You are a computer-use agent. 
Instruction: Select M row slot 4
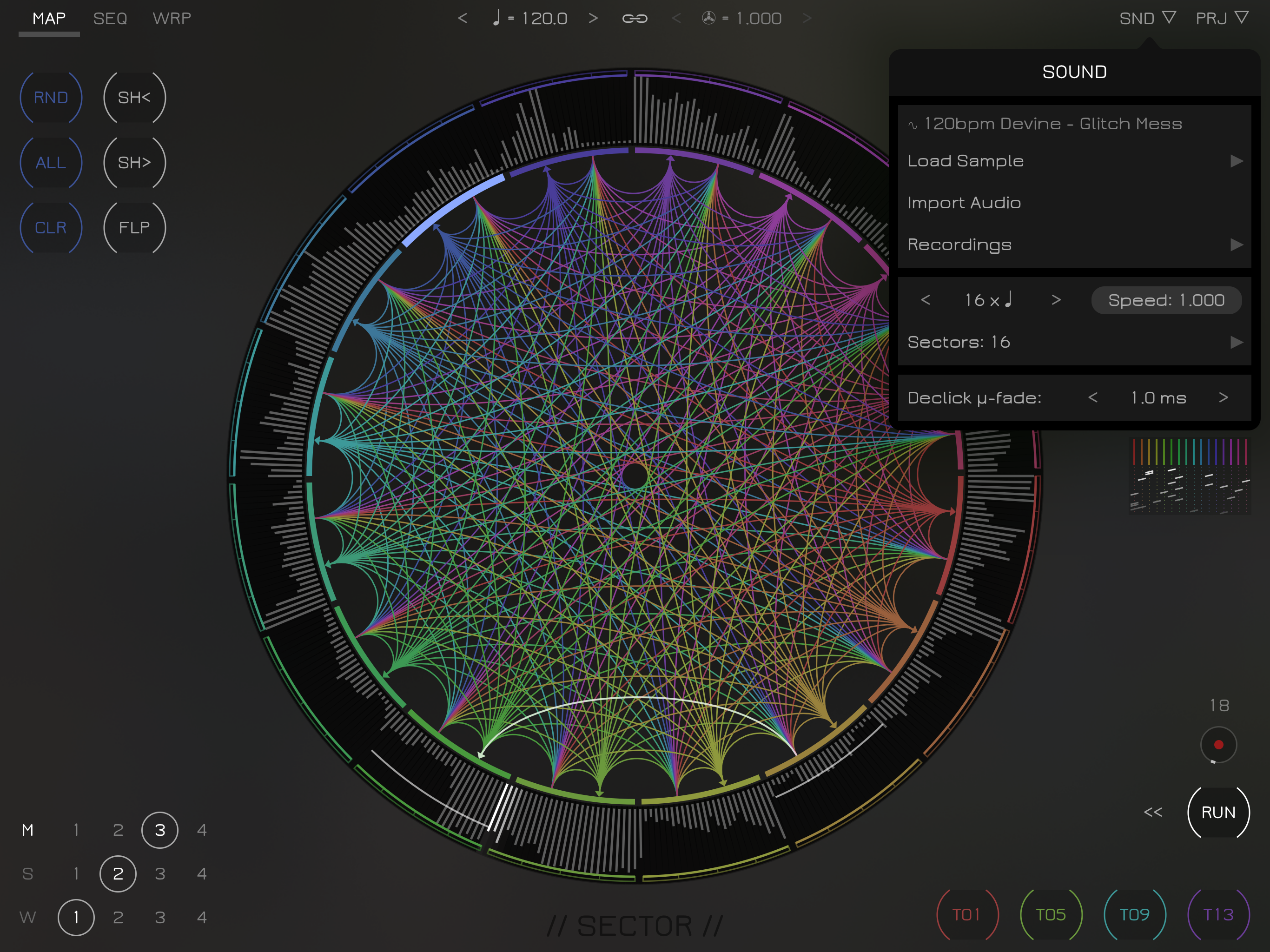pyautogui.click(x=202, y=830)
